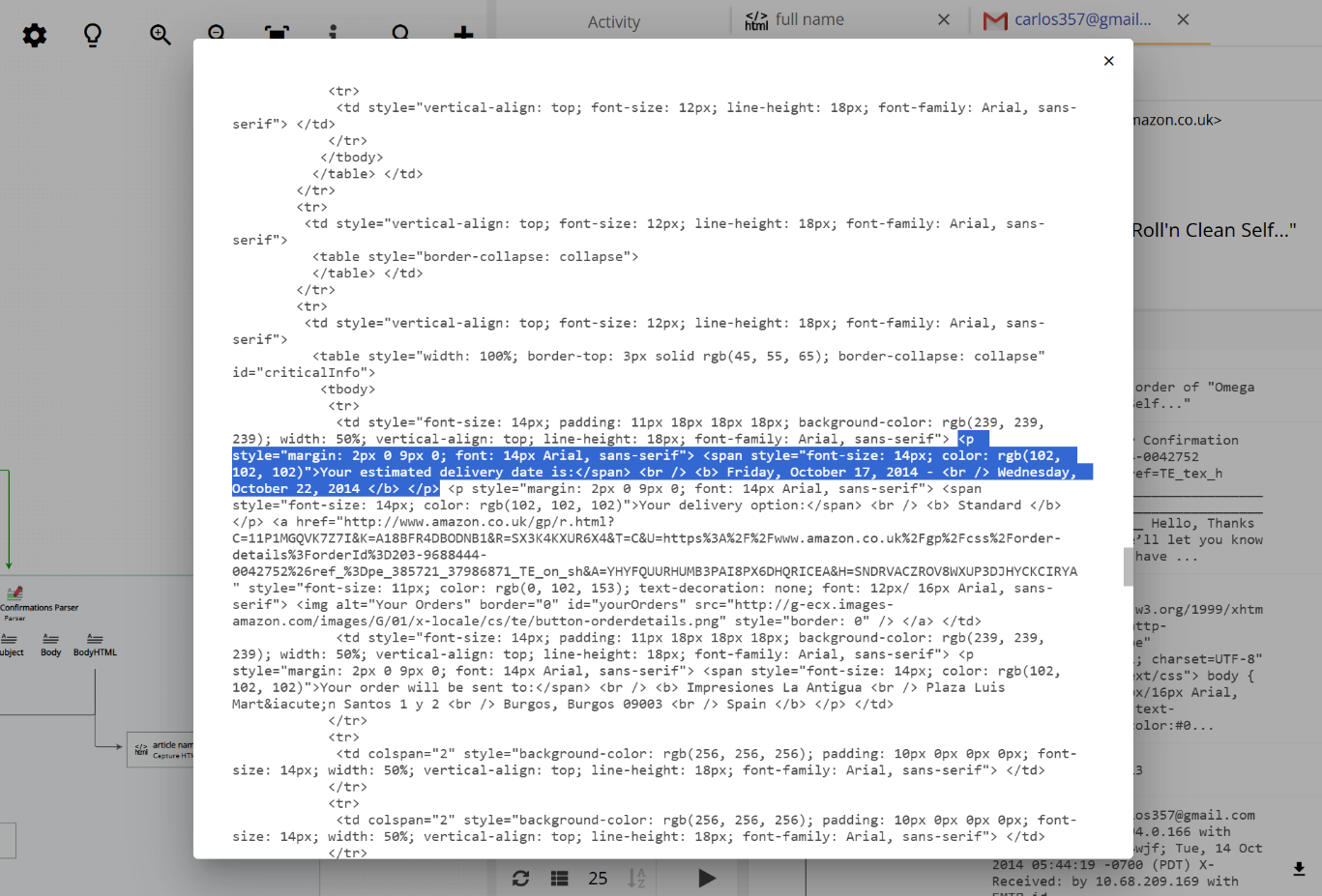The width and height of the screenshot is (1322, 896).
Task: Open the settings gear icon
Action: point(34,35)
